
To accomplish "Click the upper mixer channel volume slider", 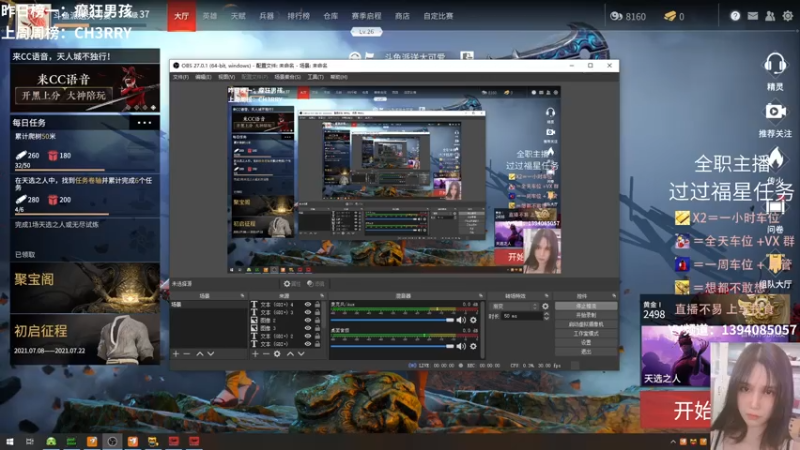I will 392,320.
